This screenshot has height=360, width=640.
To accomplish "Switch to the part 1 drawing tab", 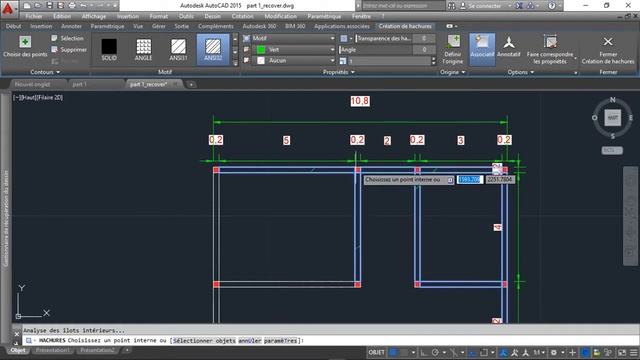I will coord(80,84).
